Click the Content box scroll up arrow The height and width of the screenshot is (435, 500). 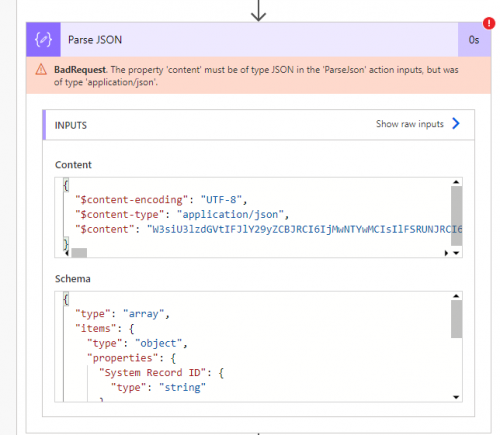[456, 182]
